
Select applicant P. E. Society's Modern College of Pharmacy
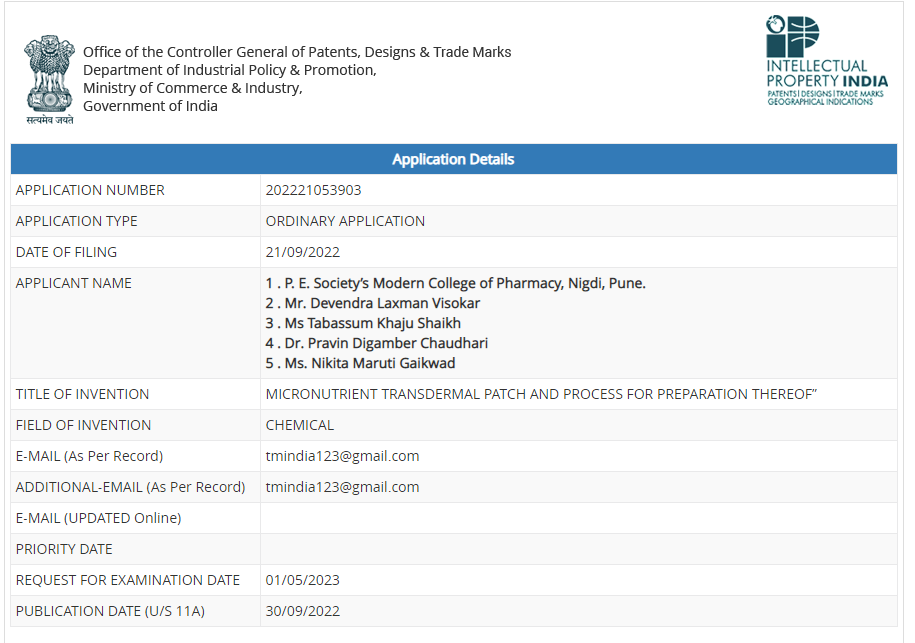tap(456, 283)
